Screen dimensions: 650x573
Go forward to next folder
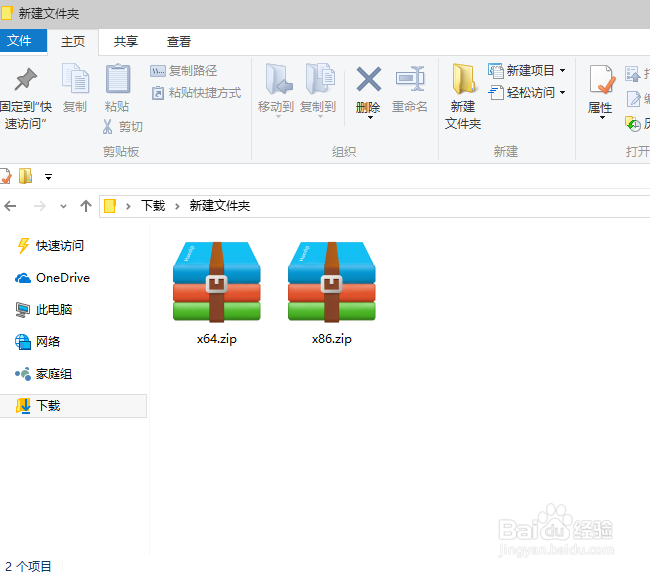[40, 206]
